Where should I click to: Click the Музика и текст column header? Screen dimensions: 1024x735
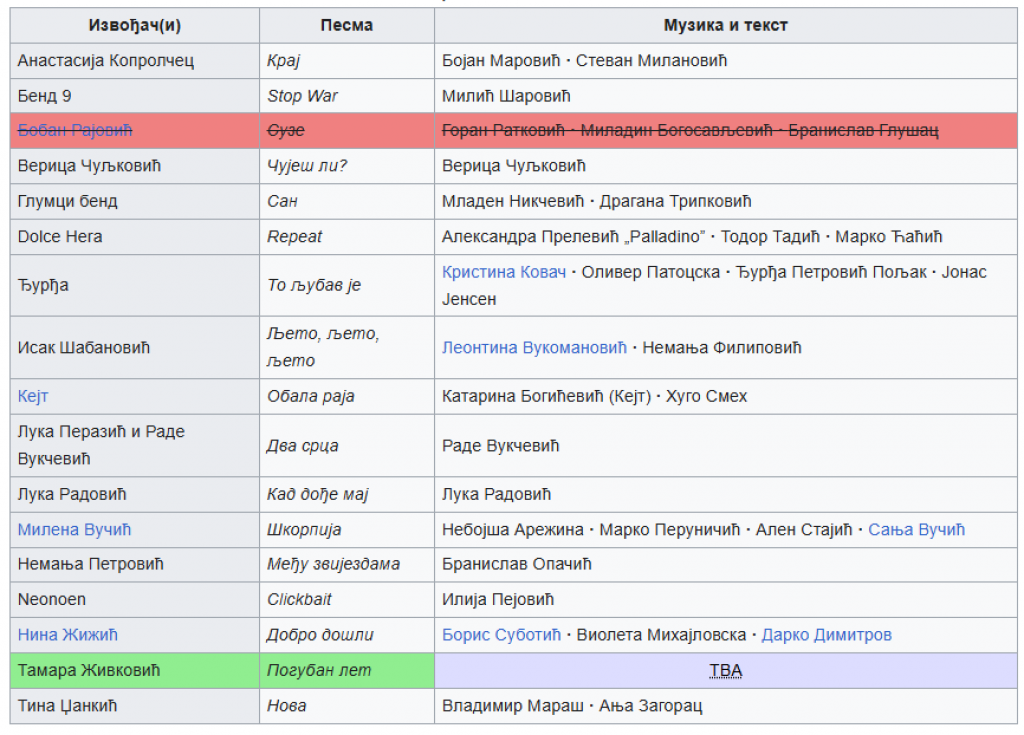click(x=725, y=25)
